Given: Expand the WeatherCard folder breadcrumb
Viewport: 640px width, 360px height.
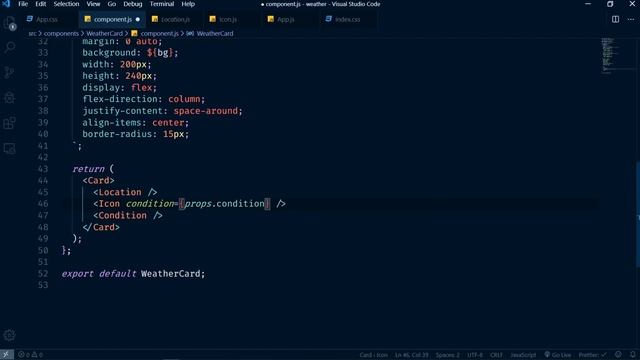Looking at the screenshot, I should tap(104, 33).
